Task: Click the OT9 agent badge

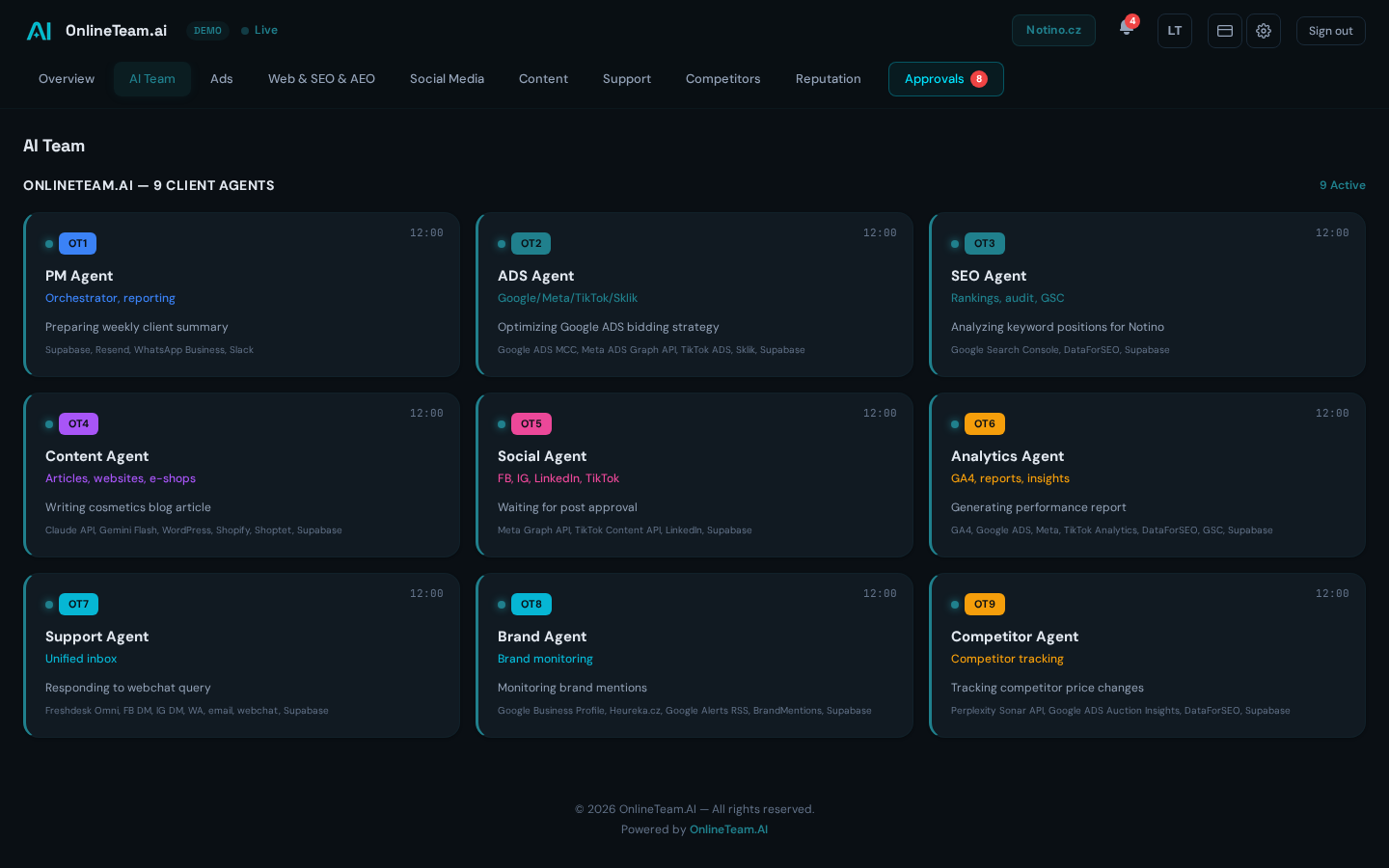Action: coord(984,605)
